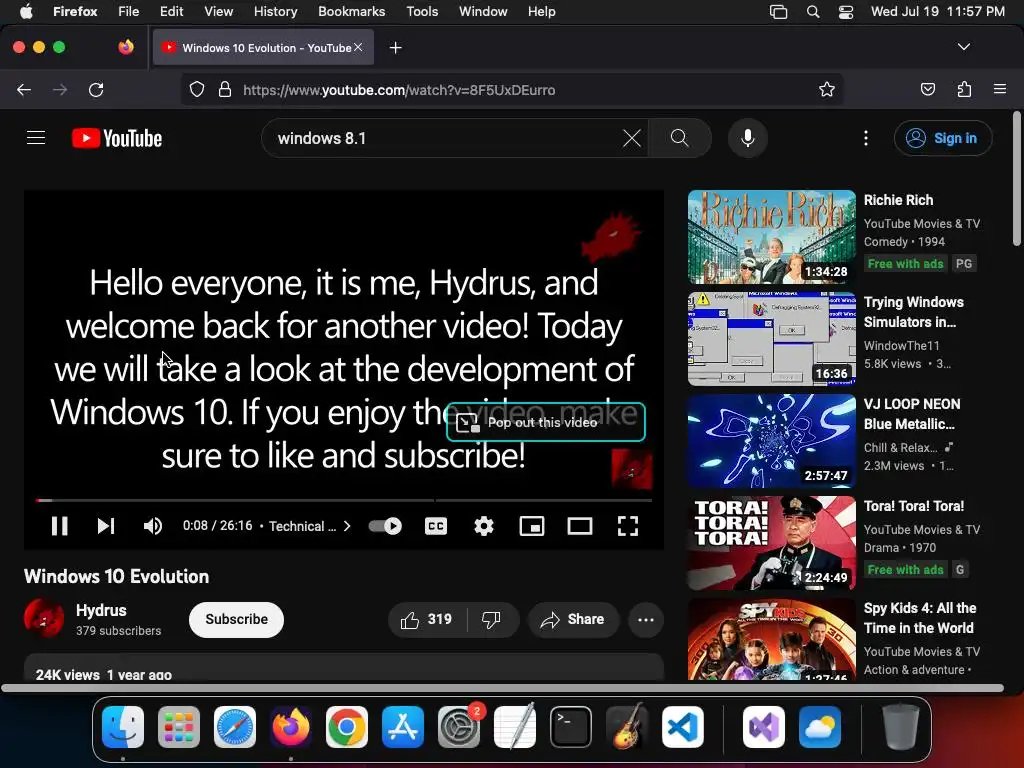The width and height of the screenshot is (1024, 768).
Task: Open YouTube guide hamburger menu
Action: 36,138
